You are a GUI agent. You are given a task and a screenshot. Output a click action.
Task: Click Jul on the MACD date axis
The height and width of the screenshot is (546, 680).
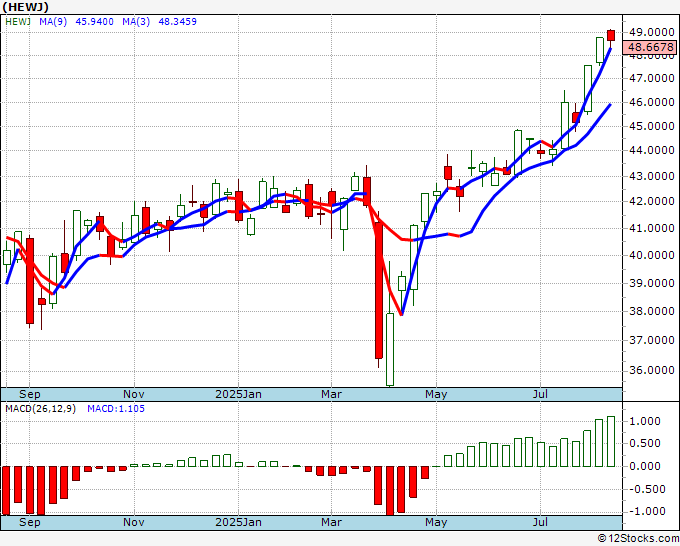point(541,522)
